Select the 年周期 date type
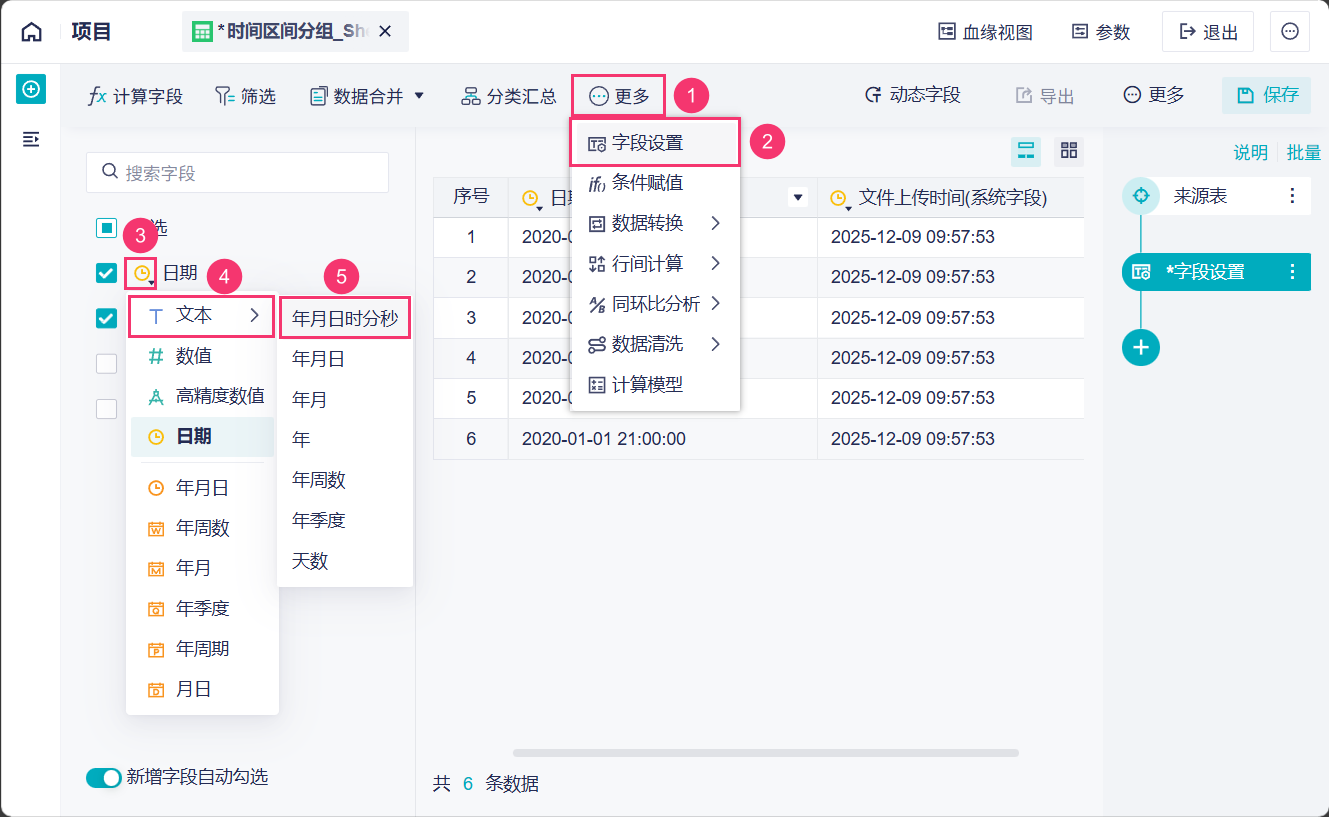The width and height of the screenshot is (1329, 817). click(202, 649)
